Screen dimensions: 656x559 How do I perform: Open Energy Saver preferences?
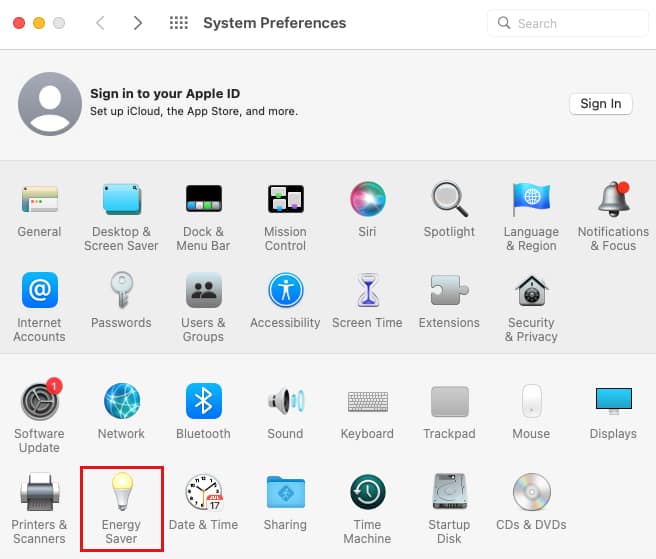point(122,509)
